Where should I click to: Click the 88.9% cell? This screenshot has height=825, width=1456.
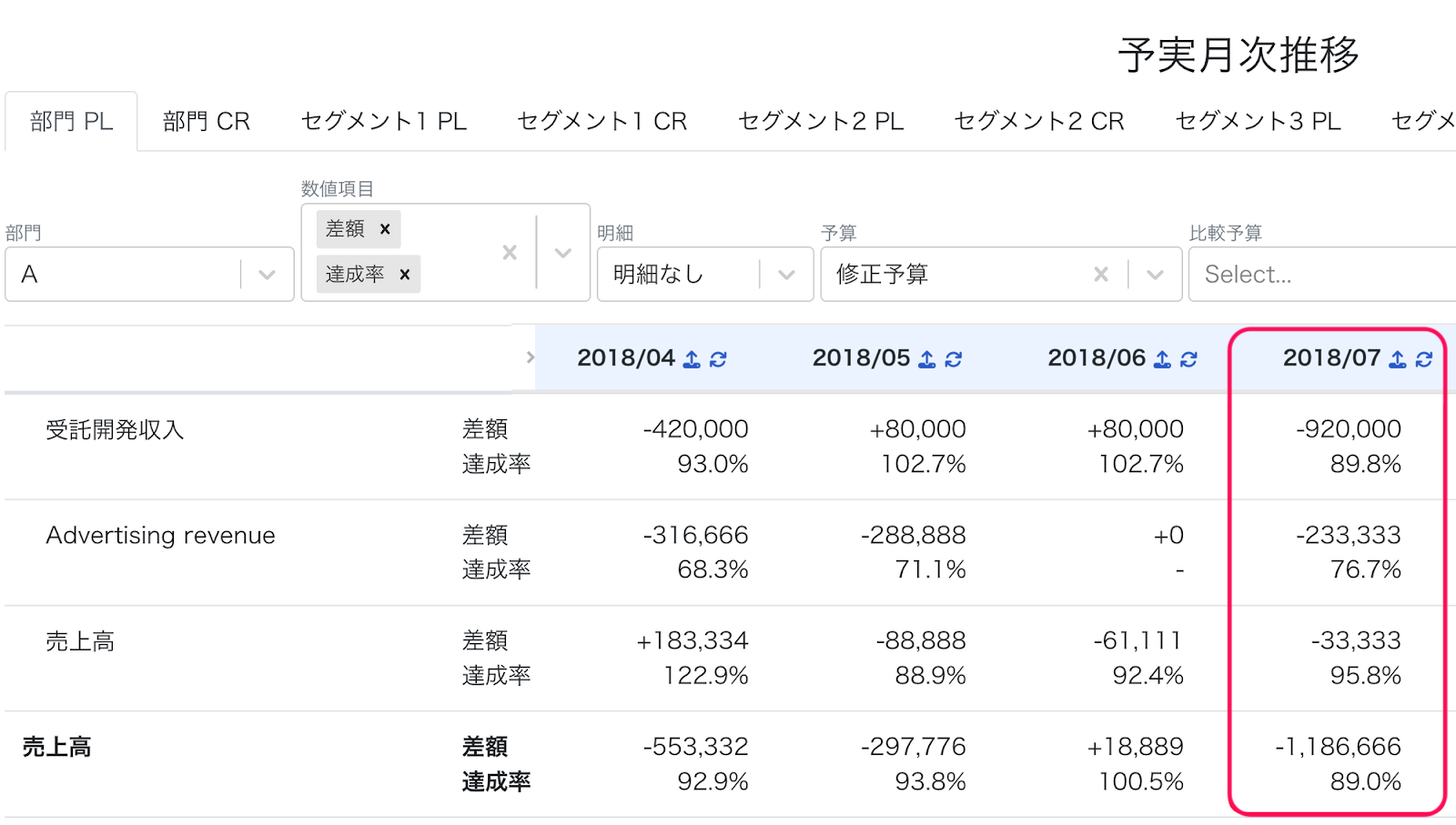(x=931, y=676)
